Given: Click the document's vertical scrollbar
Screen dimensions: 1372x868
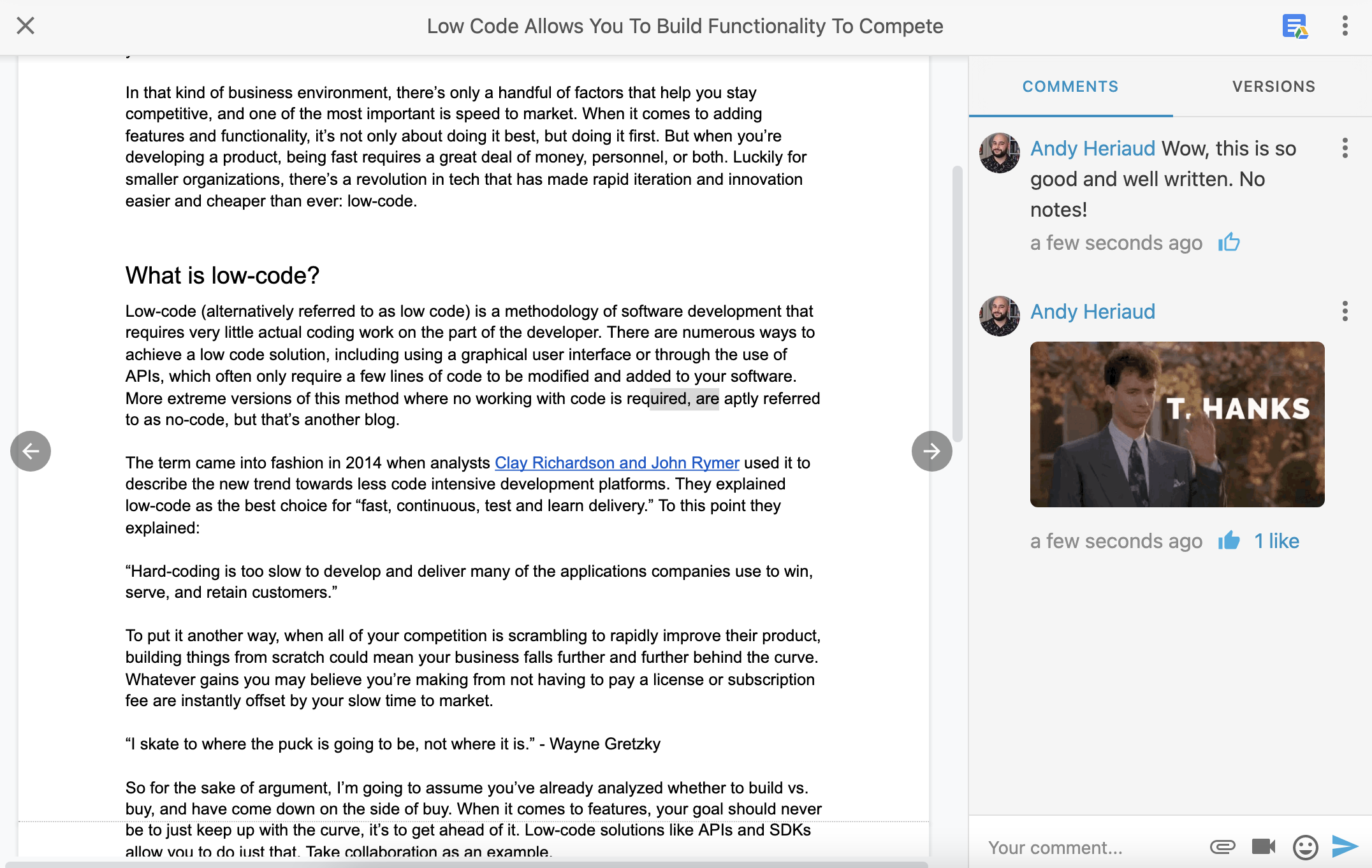Looking at the screenshot, I should [957, 305].
